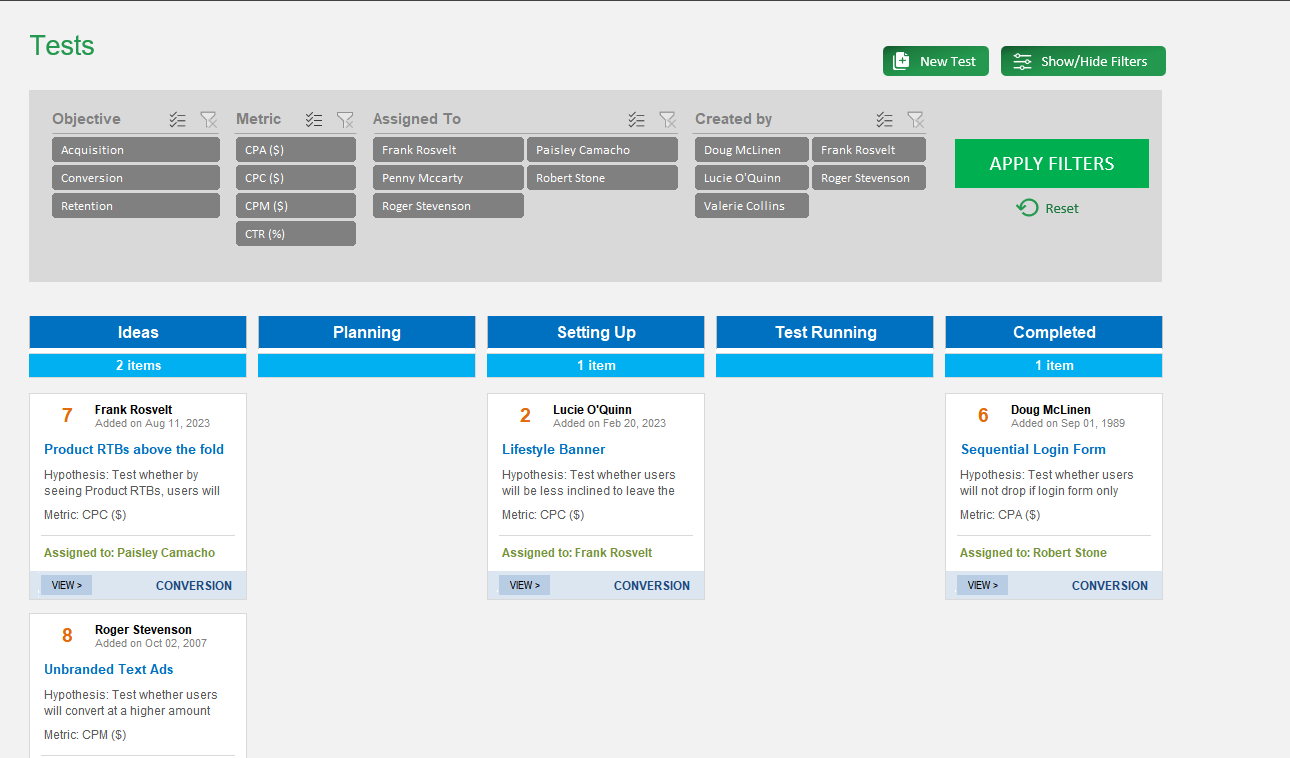Viewport: 1290px width, 758px height.
Task: Select the Test Running column header
Action: tap(824, 331)
